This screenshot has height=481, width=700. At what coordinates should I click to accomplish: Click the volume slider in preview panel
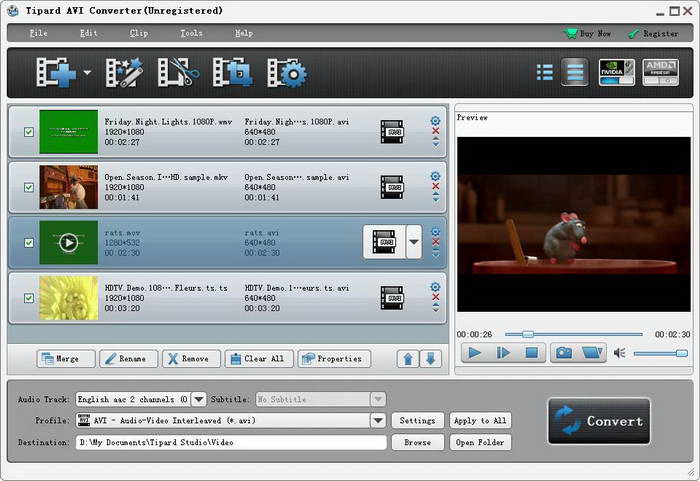pos(660,353)
